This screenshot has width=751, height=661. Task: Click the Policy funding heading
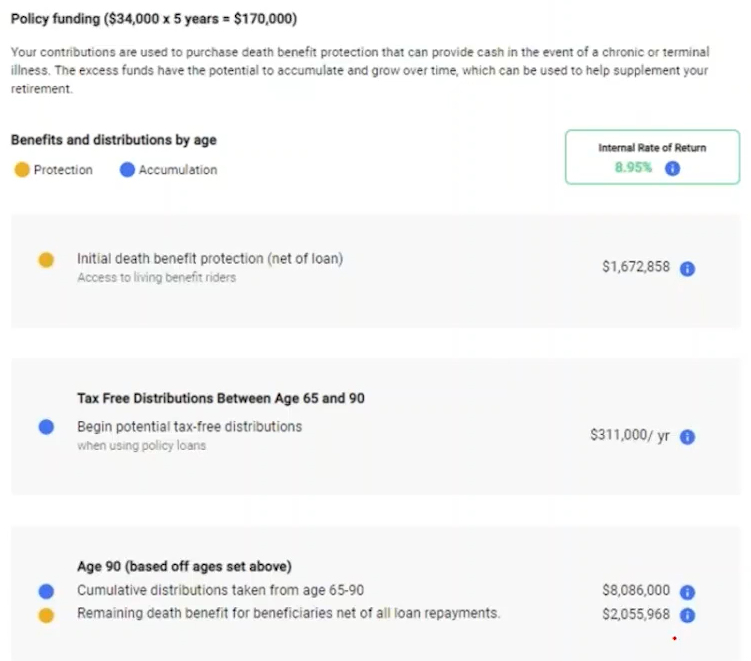(153, 19)
